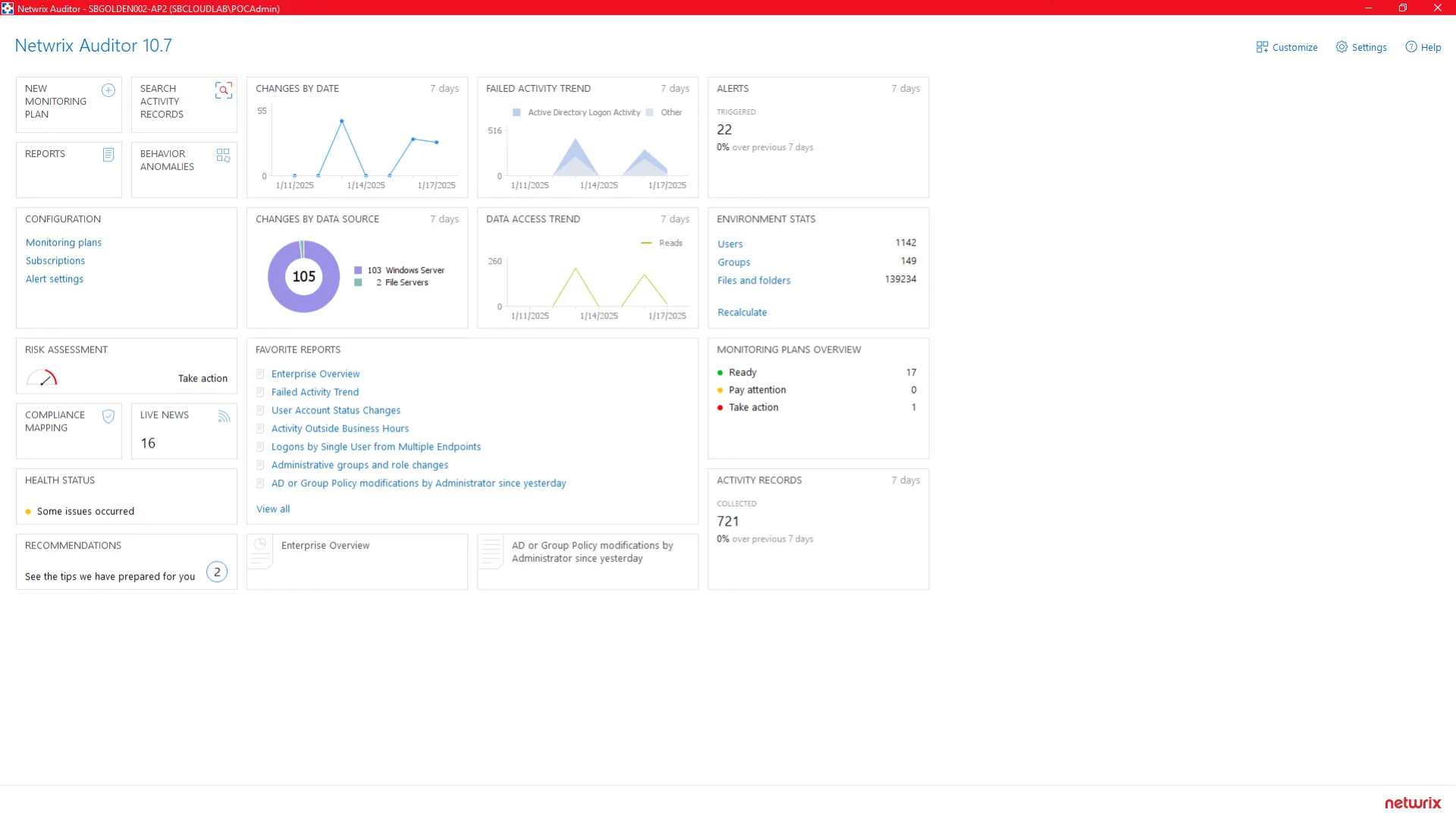Click the Recommendations count badge showing 2
The width and height of the screenshot is (1456, 819).
(217, 572)
